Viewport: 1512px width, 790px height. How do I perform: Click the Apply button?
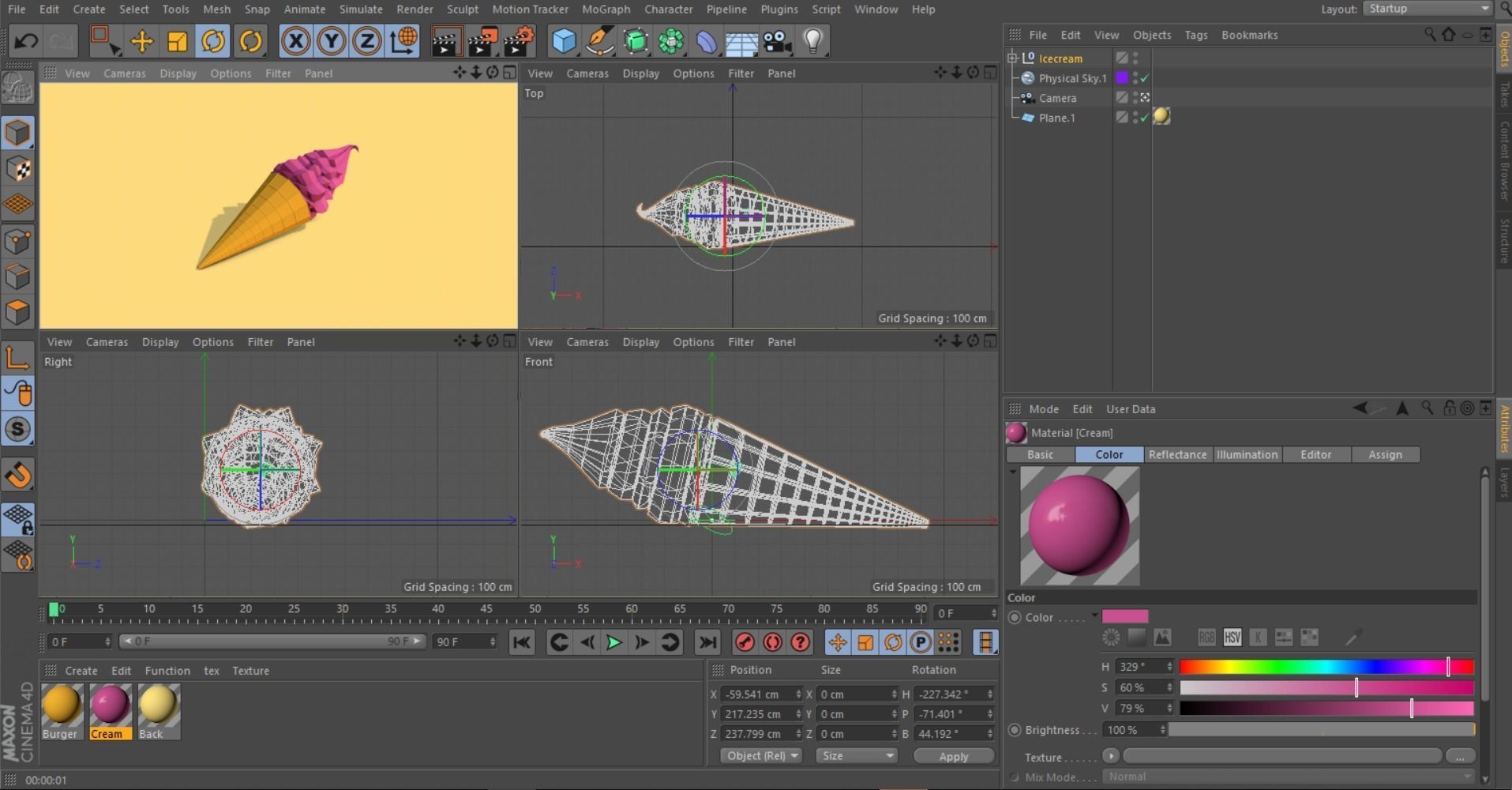tap(954, 756)
